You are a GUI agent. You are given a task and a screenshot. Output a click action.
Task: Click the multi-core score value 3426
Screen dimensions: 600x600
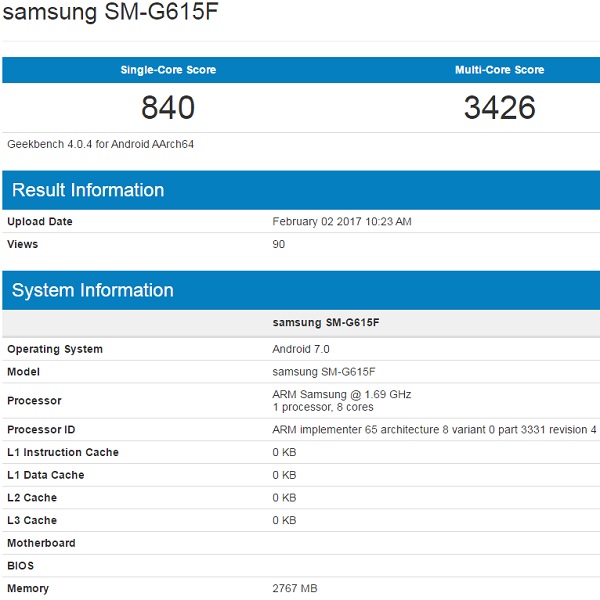coord(499,108)
